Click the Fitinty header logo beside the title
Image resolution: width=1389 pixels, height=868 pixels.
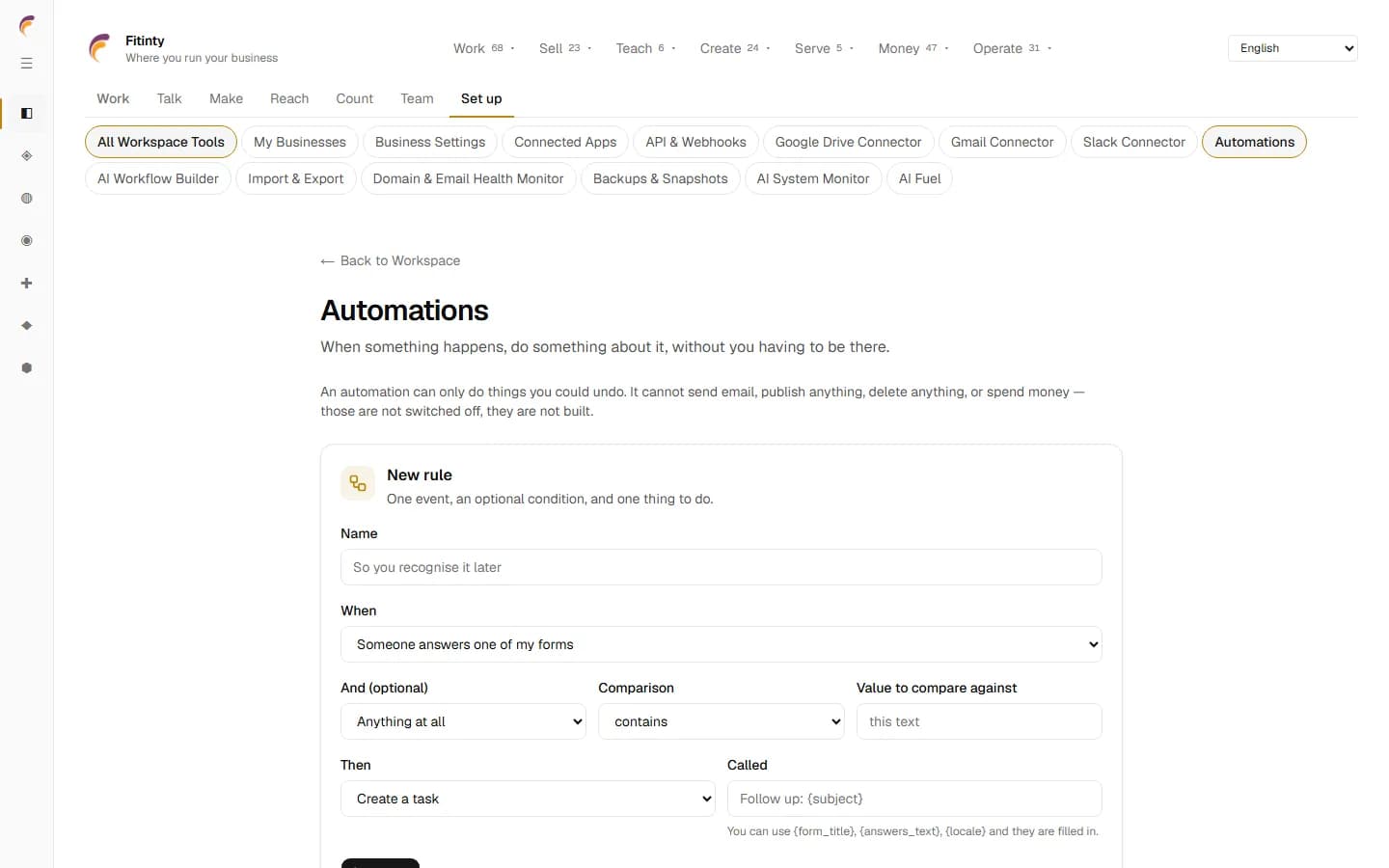pyautogui.click(x=100, y=48)
